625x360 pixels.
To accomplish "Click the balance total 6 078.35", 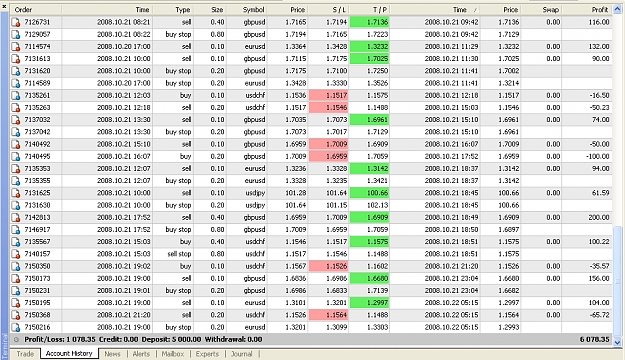I will [x=594, y=340].
